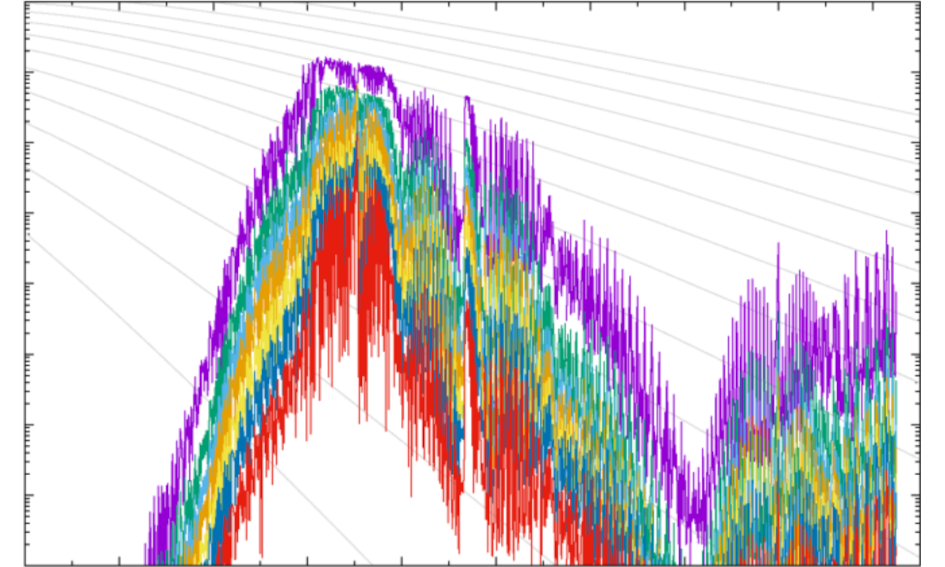Click the purple curve's highest peak
The height and width of the screenshot is (567, 945).
click(x=321, y=60)
